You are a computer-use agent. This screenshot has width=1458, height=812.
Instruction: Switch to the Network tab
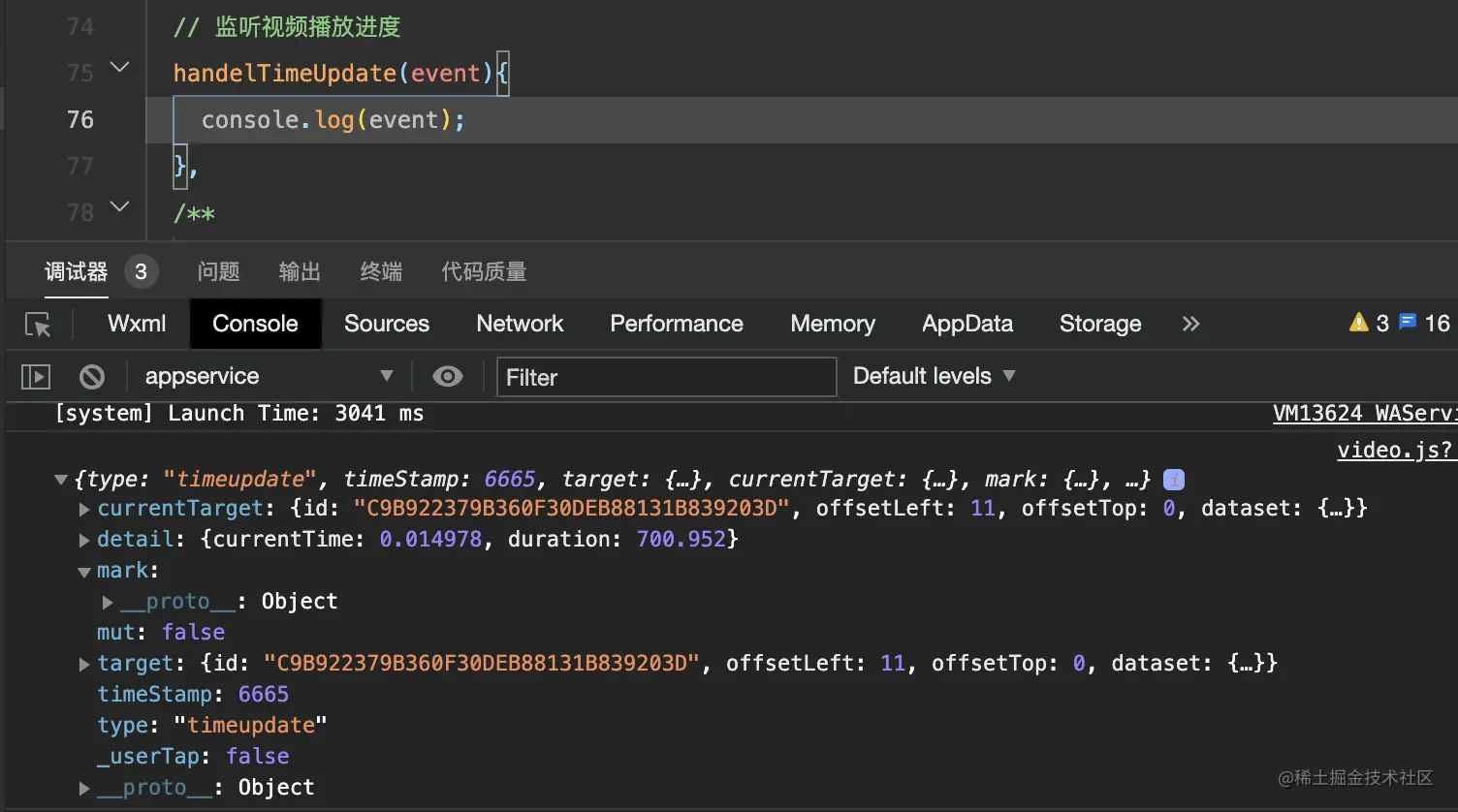pos(520,324)
